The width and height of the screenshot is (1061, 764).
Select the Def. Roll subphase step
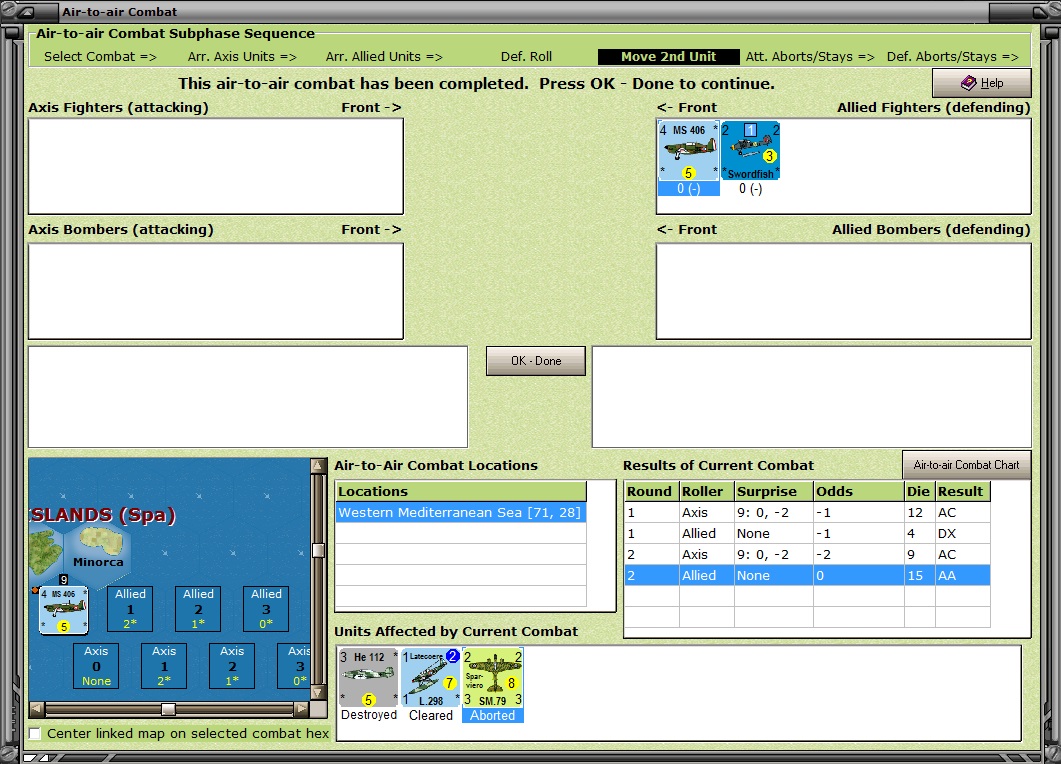[526, 57]
